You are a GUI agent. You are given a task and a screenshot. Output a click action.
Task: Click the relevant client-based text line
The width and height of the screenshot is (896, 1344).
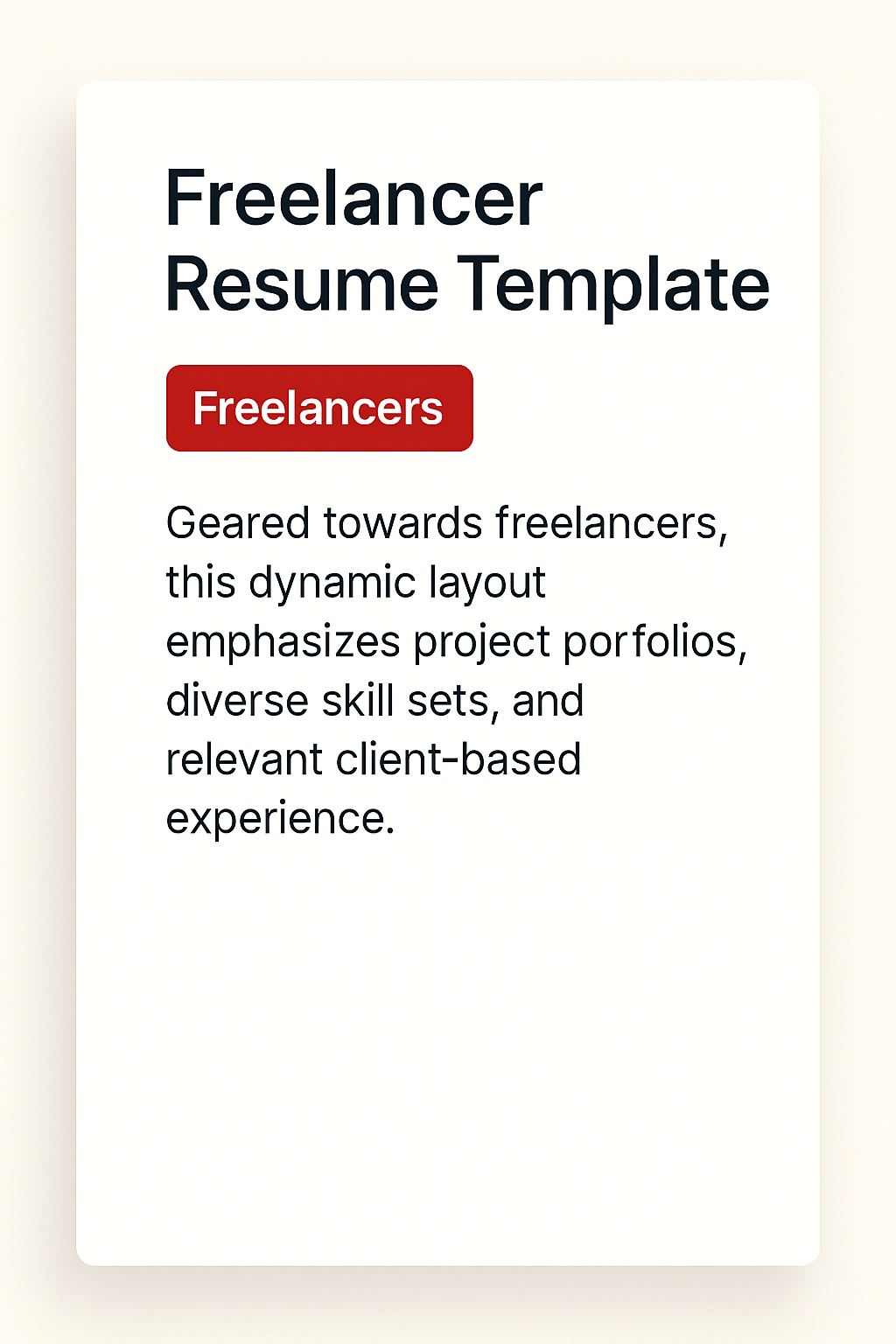click(x=374, y=759)
